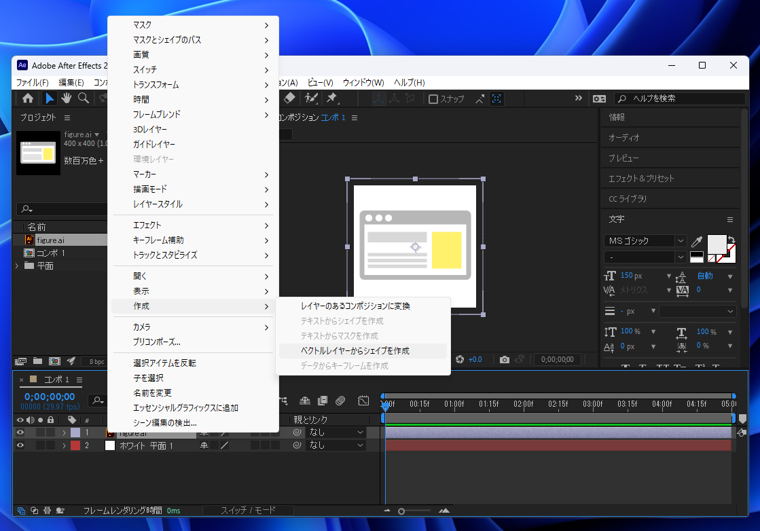Viewport: 760px width, 531px height.
Task: Select the Zoom magnifier tool
Action: pyautogui.click(x=83, y=98)
